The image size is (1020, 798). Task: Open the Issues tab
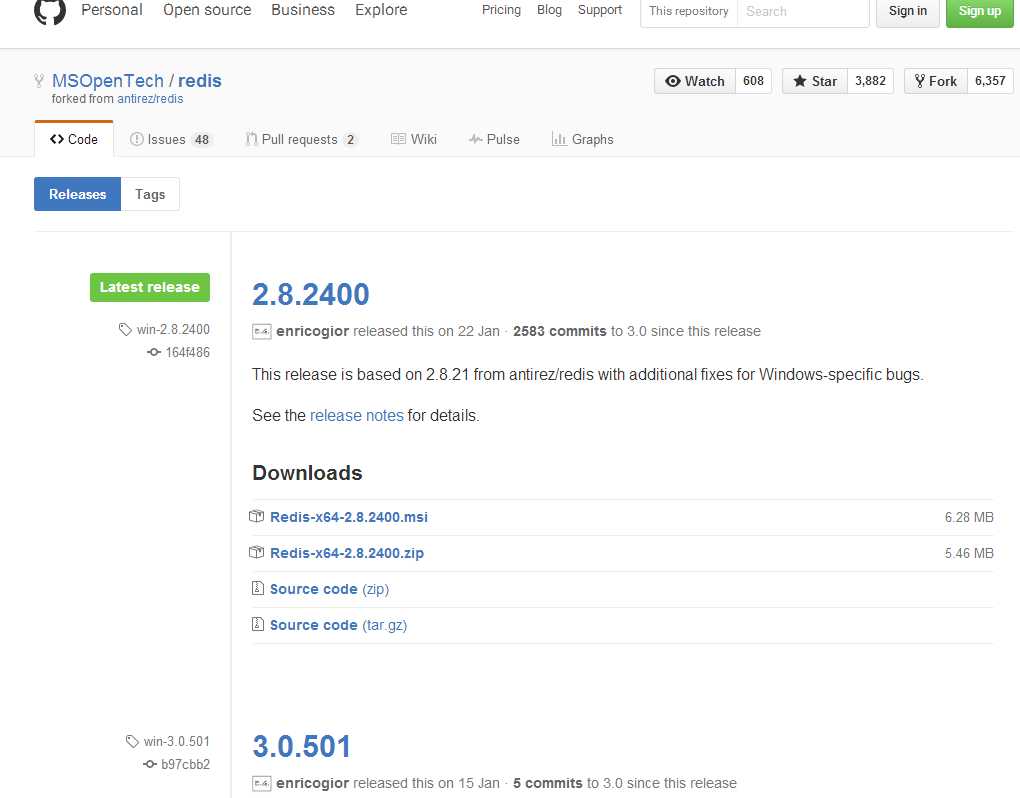click(x=170, y=139)
